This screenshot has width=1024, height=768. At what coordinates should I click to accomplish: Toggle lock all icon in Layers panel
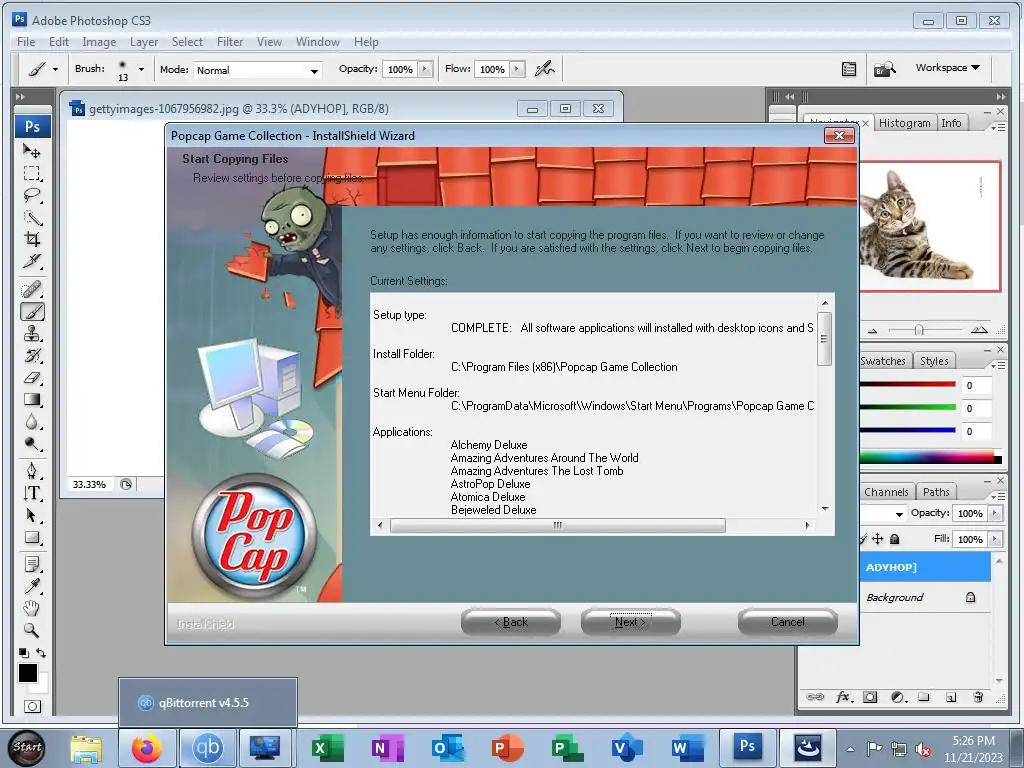[x=895, y=539]
